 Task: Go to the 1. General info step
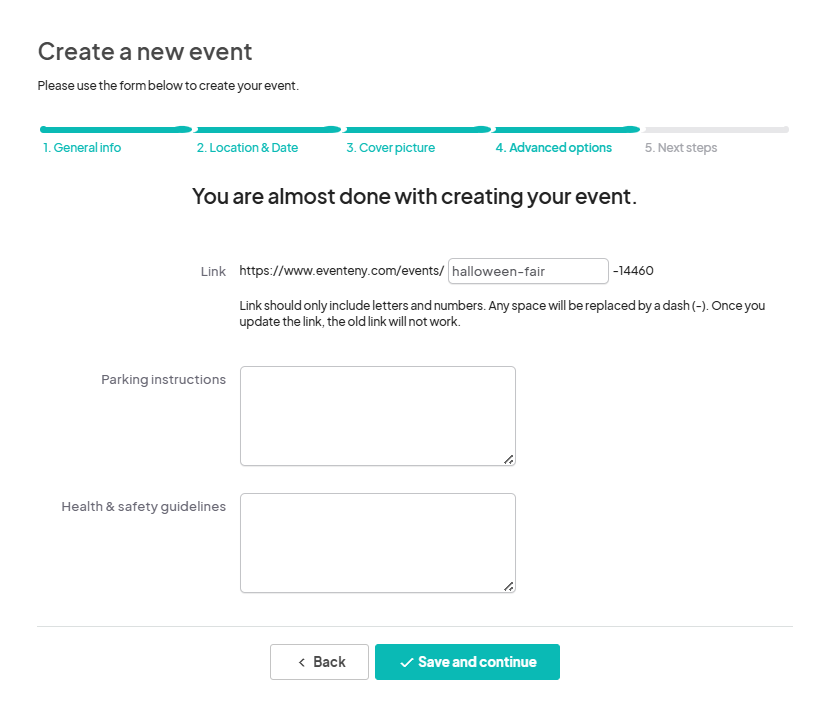pyautogui.click(x=82, y=148)
